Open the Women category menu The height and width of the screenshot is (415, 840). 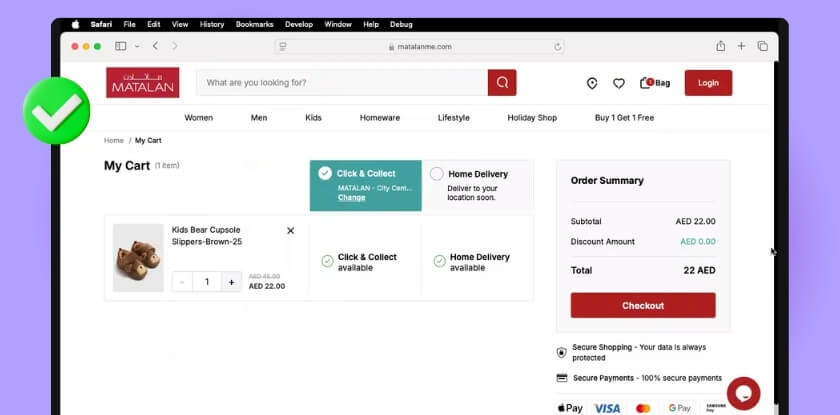click(198, 118)
